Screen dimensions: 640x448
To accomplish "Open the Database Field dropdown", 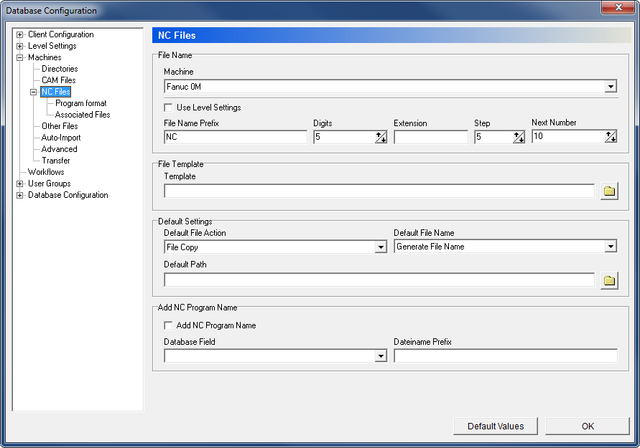I will (x=380, y=356).
